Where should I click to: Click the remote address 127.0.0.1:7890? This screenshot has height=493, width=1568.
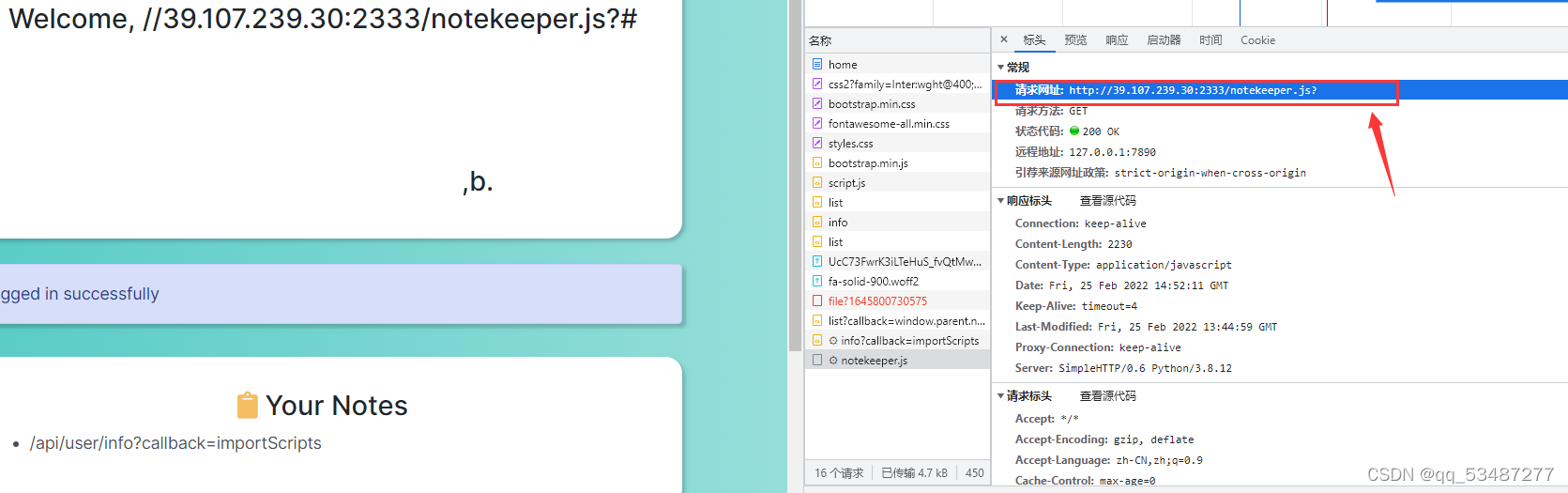[1112, 152]
